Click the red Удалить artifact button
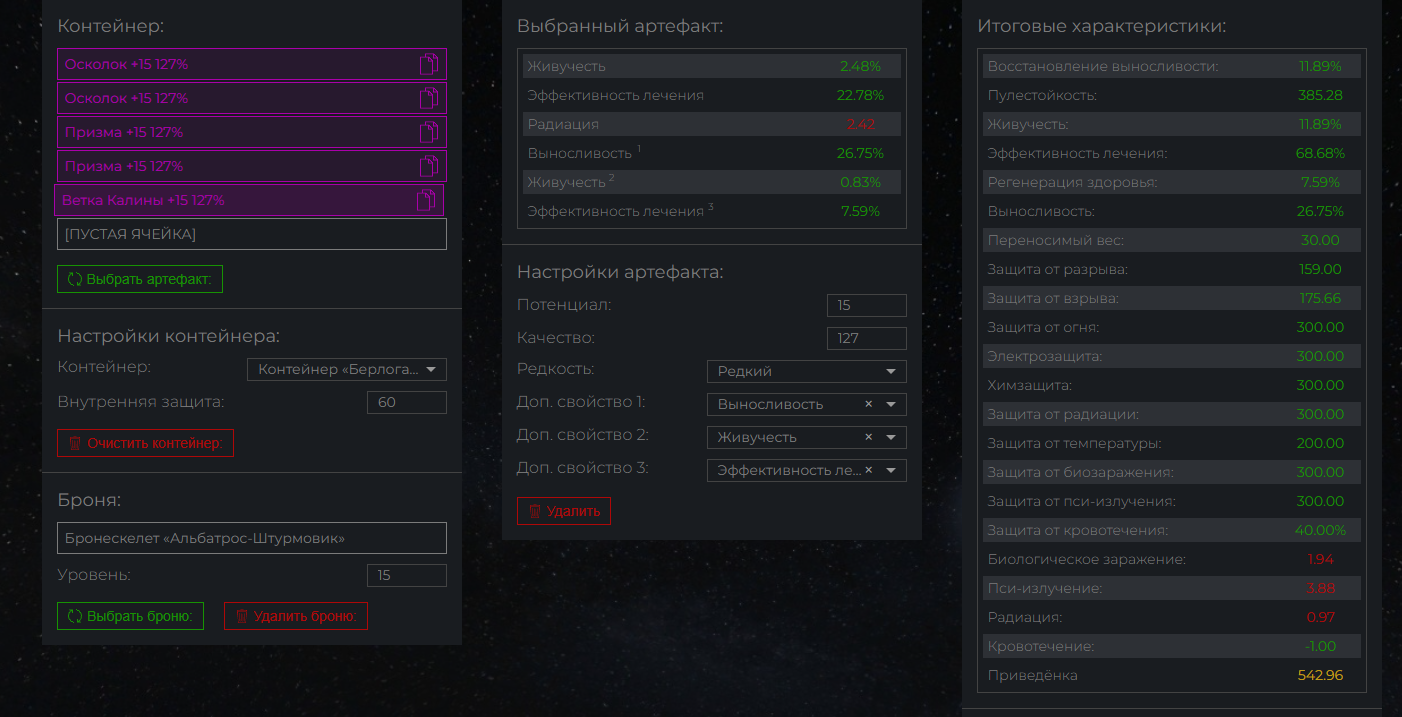The width and height of the screenshot is (1402, 717). (x=563, y=511)
